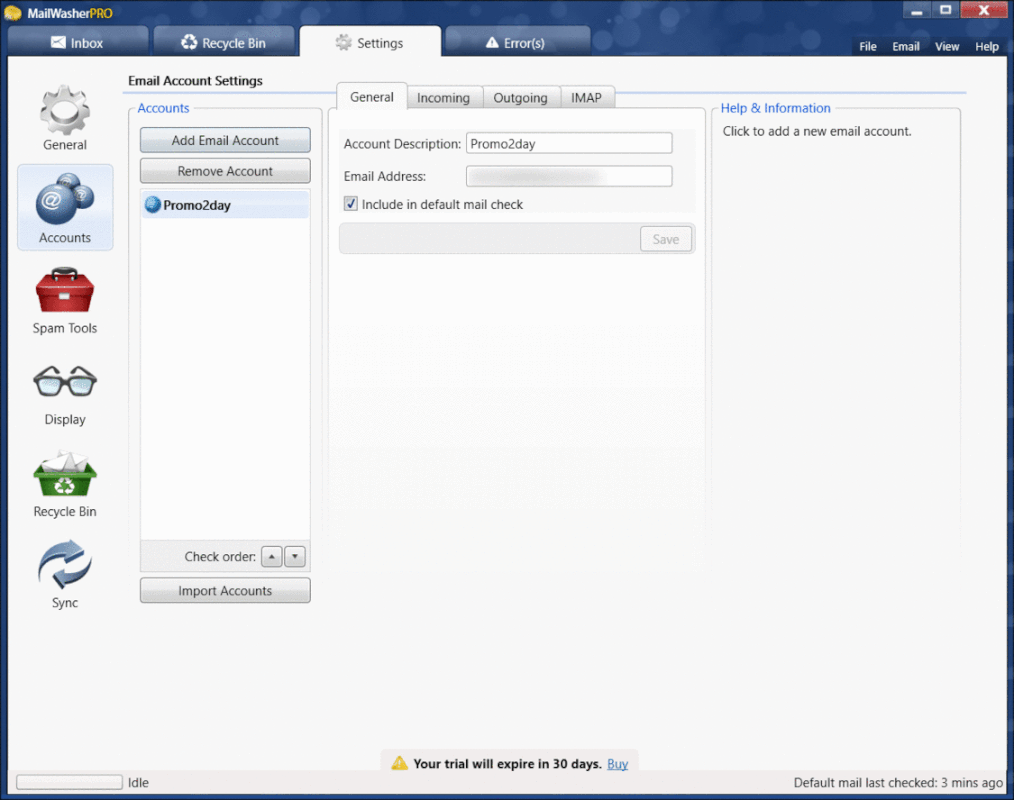Screen dimensions: 1014x800
Task: Move account down in check order
Action: pyautogui.click(x=295, y=556)
